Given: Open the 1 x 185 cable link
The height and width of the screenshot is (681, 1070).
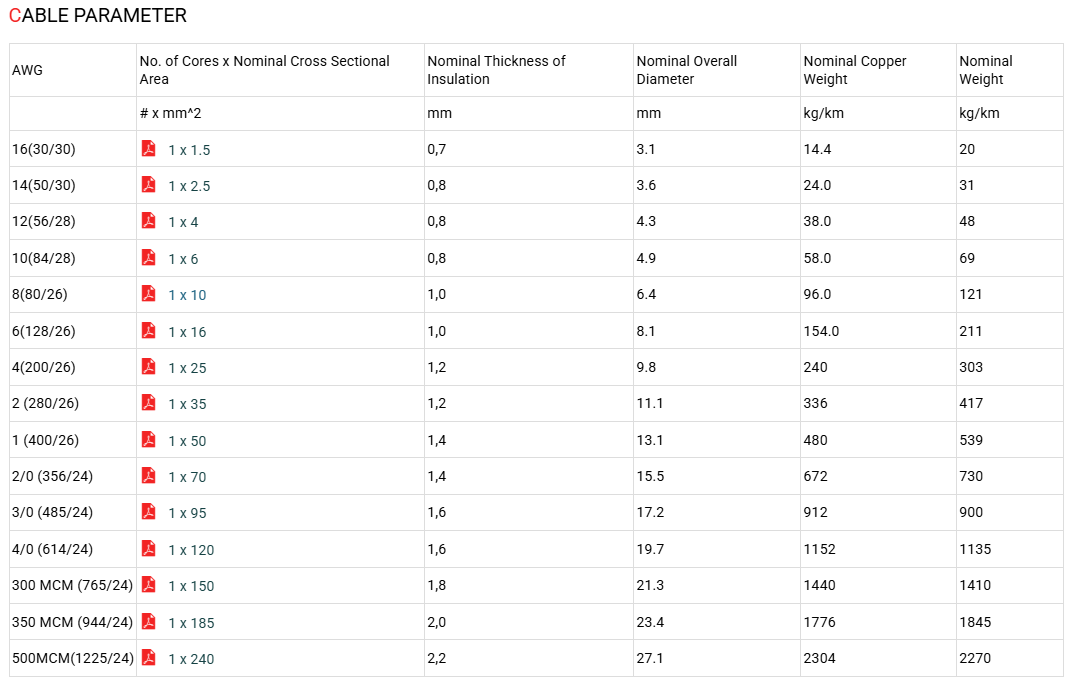Looking at the screenshot, I should click(191, 623).
